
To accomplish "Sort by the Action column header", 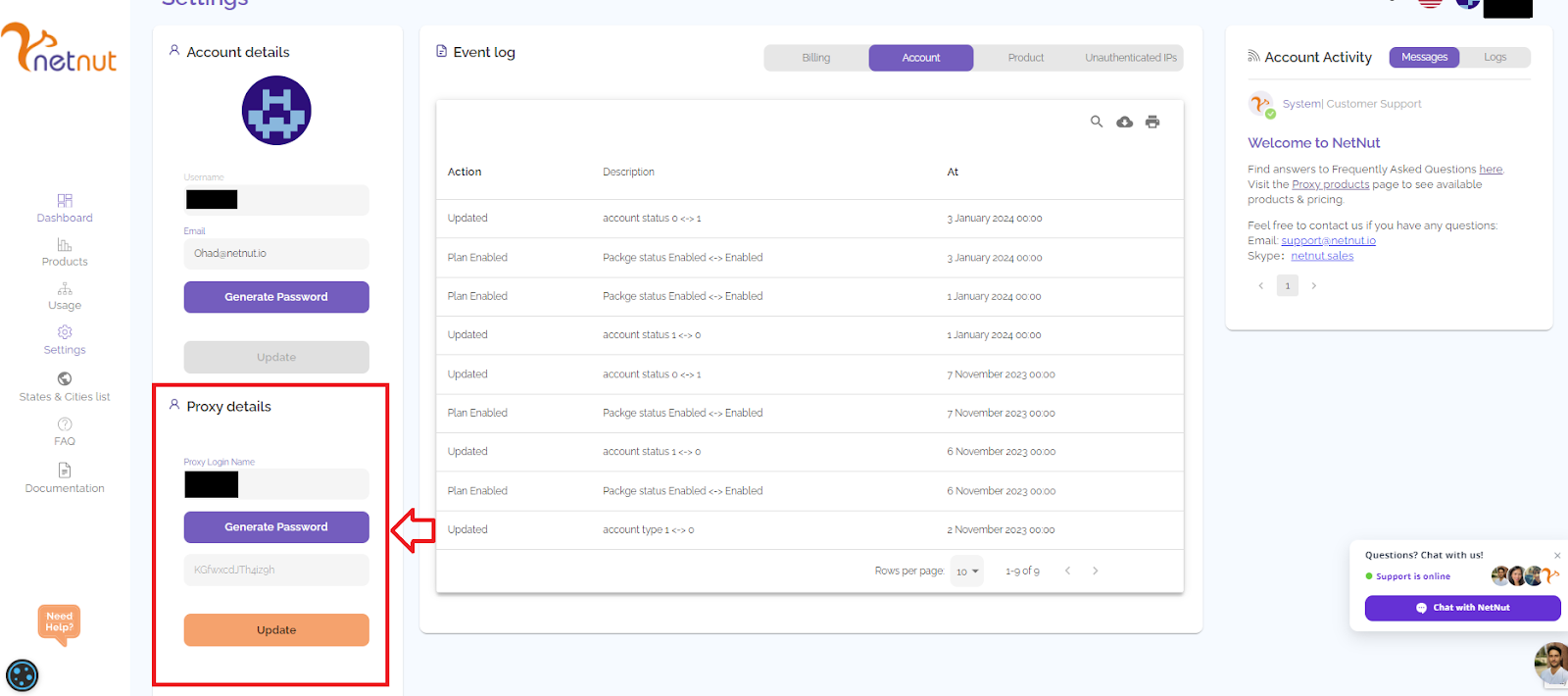I will [x=465, y=173].
